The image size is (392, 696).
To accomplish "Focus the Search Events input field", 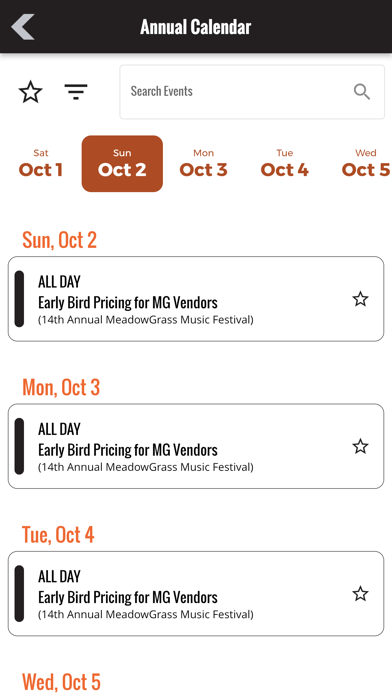I will tap(252, 92).
